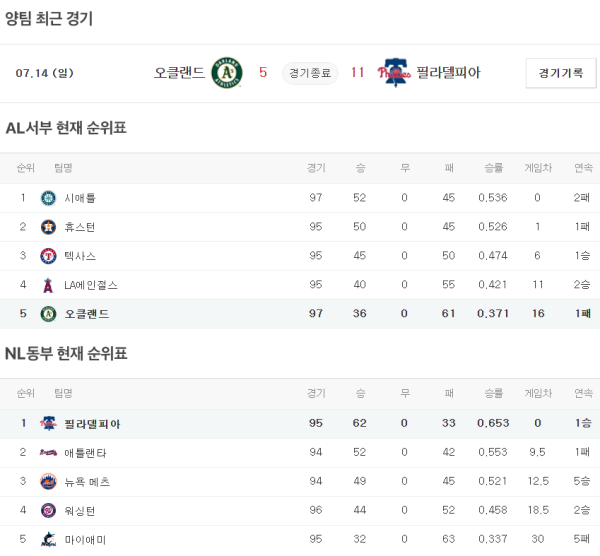
Task: Click the Philadelphia Phillies logo in match header
Action: click(395, 73)
